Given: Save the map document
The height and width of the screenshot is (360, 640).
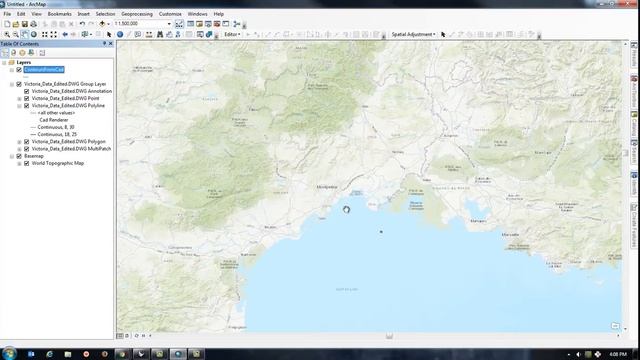Looking at the screenshot, I should click(x=24, y=24).
